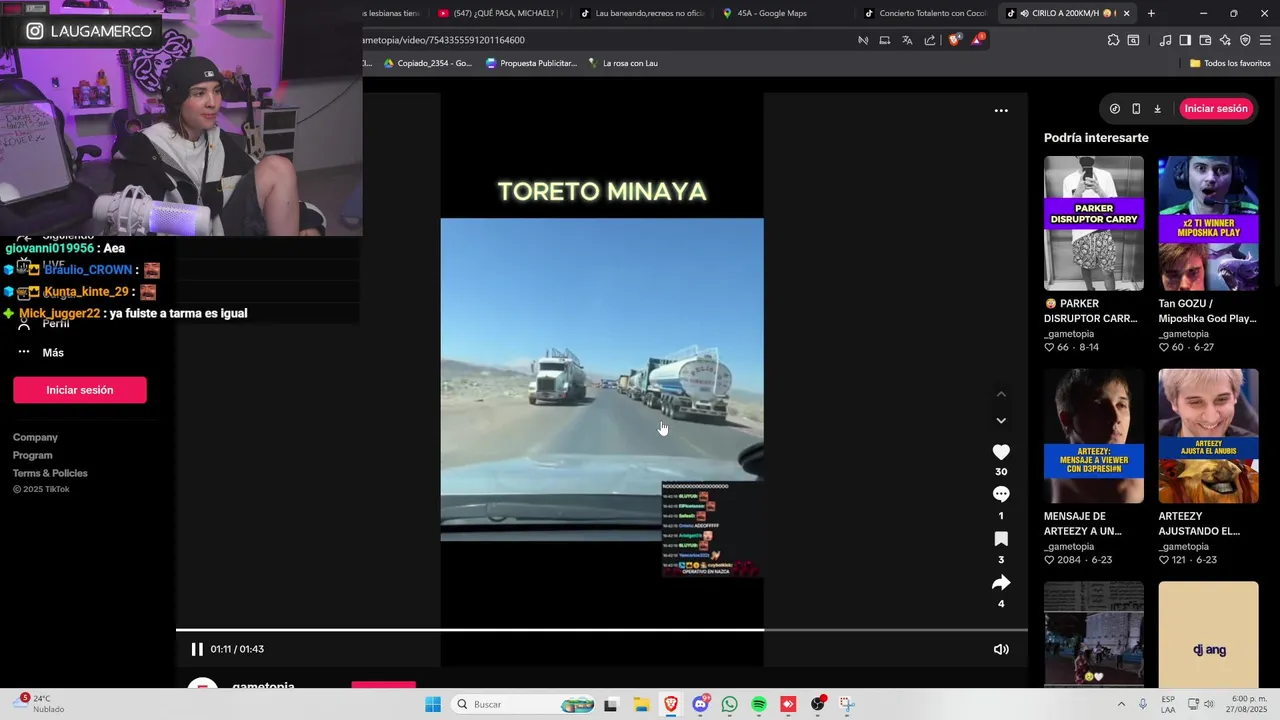Open Spotify from the taskbar

click(759, 704)
